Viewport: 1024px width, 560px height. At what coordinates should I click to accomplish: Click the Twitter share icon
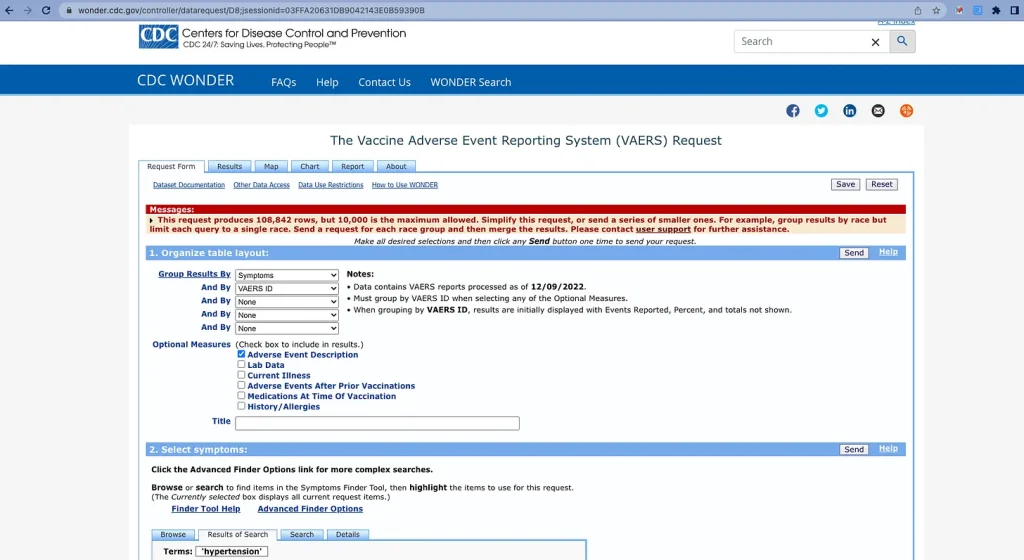tap(821, 111)
